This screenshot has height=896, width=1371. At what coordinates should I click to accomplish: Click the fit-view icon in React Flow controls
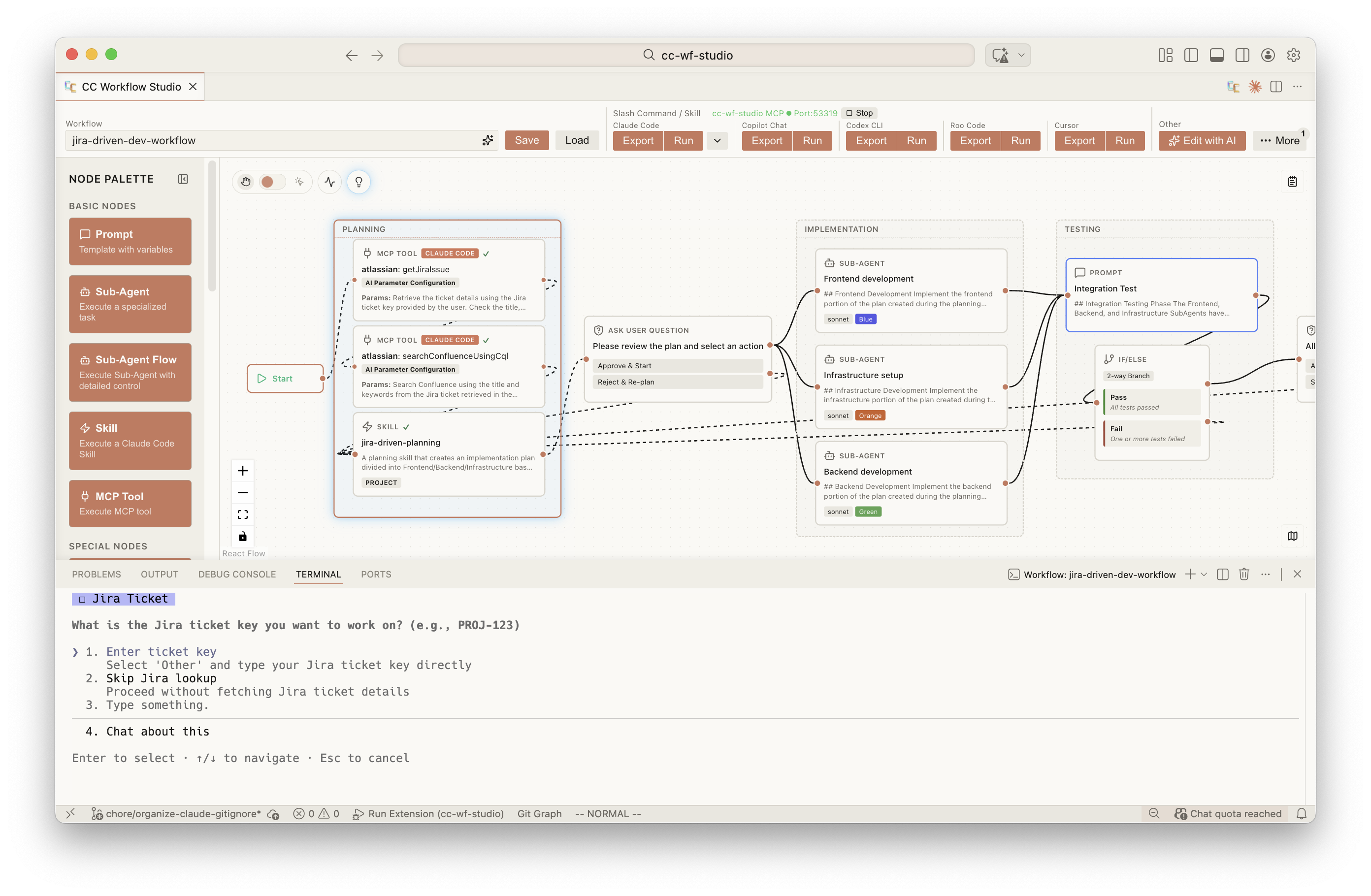click(242, 513)
